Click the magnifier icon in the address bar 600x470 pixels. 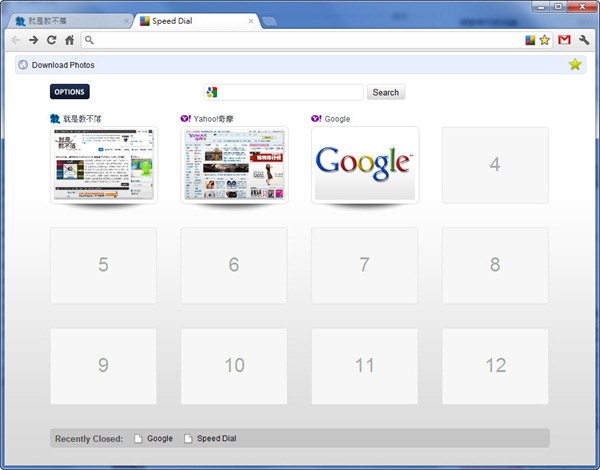point(89,40)
